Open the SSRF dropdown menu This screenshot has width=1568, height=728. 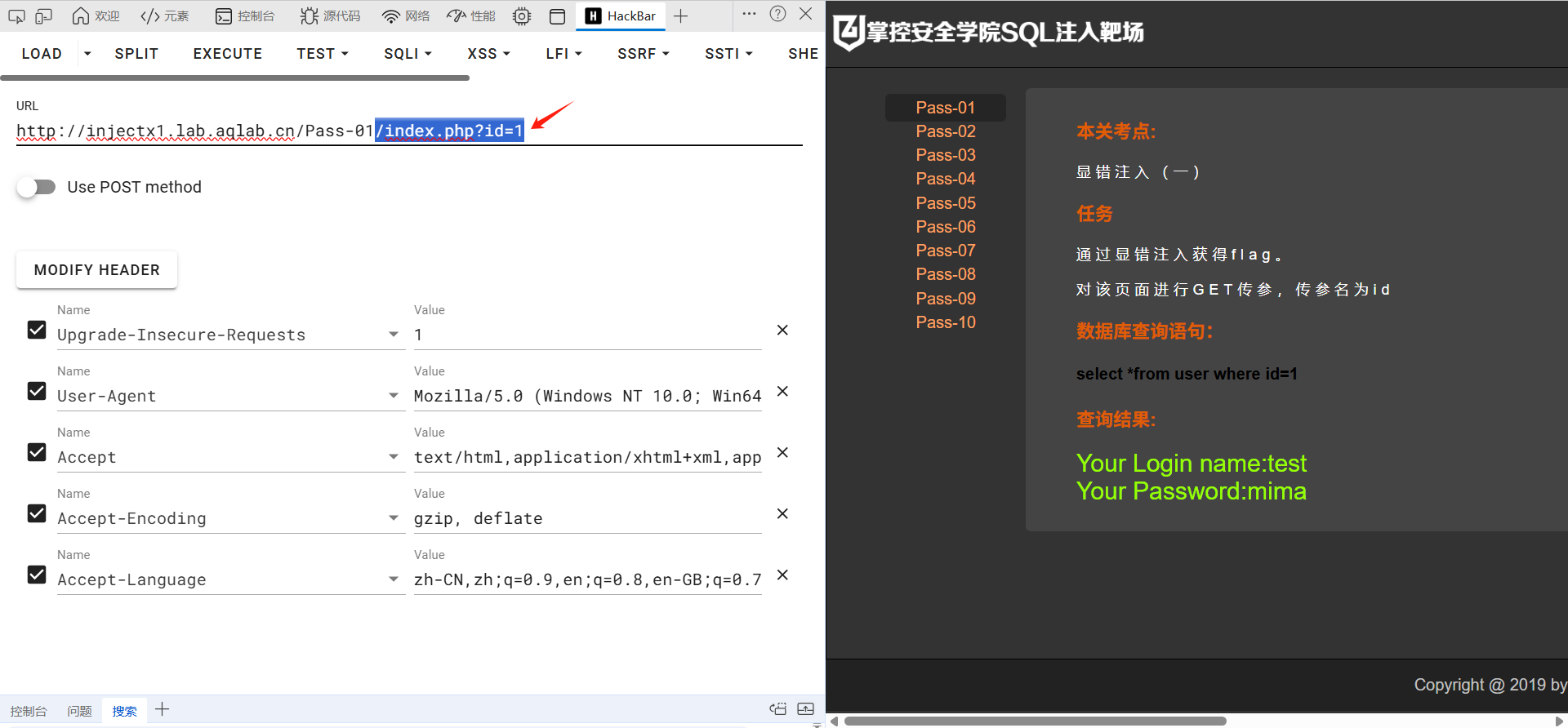point(644,53)
